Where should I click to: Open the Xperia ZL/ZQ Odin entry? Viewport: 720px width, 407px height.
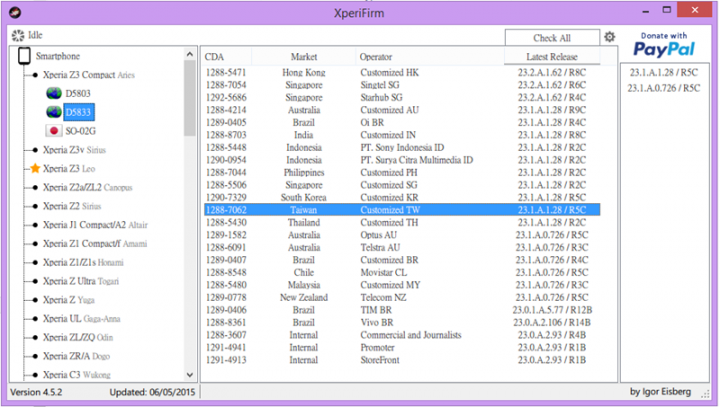(78, 337)
